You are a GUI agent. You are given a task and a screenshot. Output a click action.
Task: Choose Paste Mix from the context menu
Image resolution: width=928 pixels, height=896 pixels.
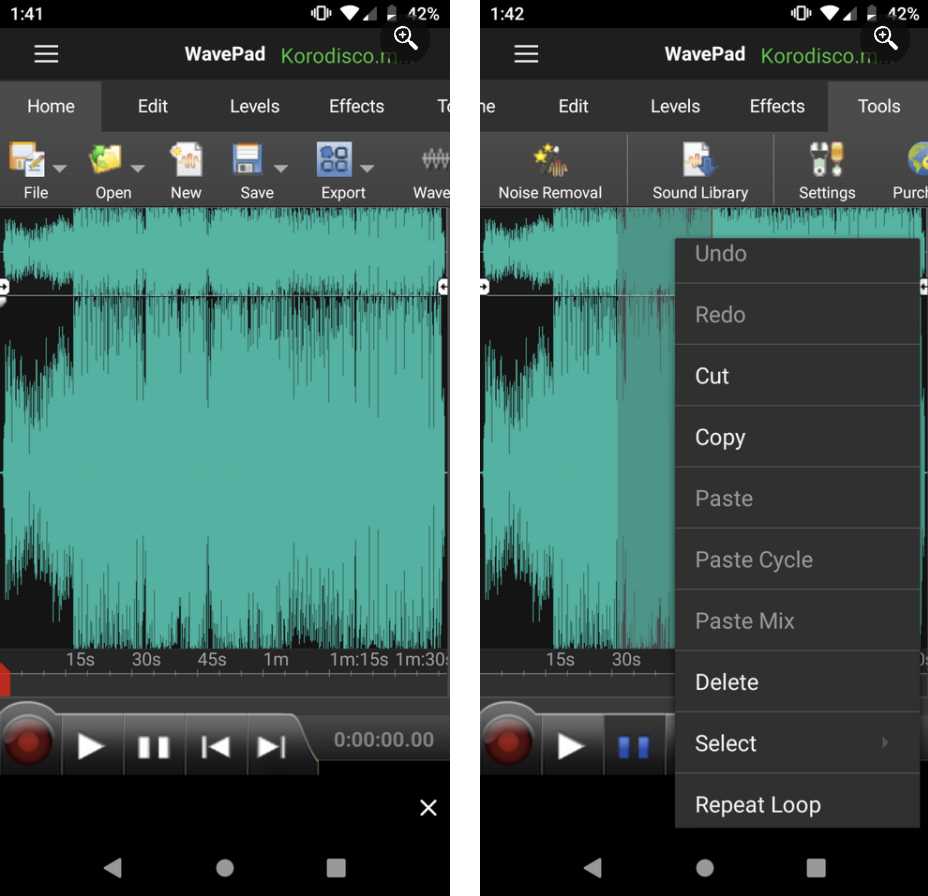point(797,621)
